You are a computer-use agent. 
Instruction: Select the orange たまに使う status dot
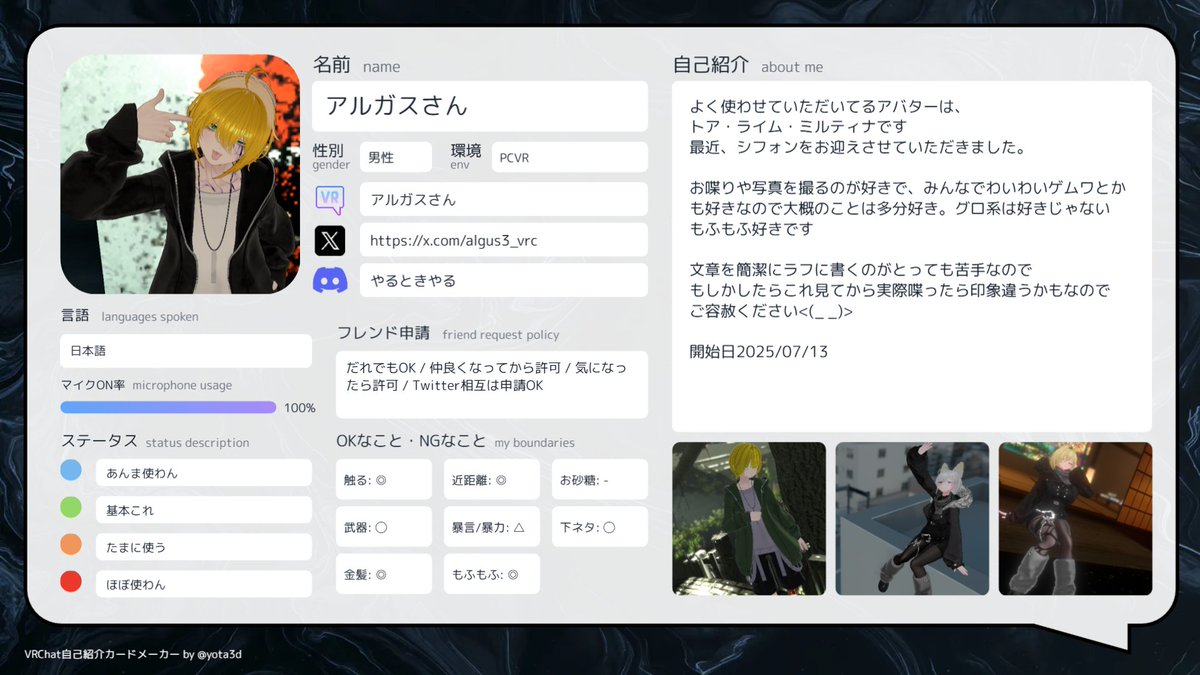click(x=71, y=546)
